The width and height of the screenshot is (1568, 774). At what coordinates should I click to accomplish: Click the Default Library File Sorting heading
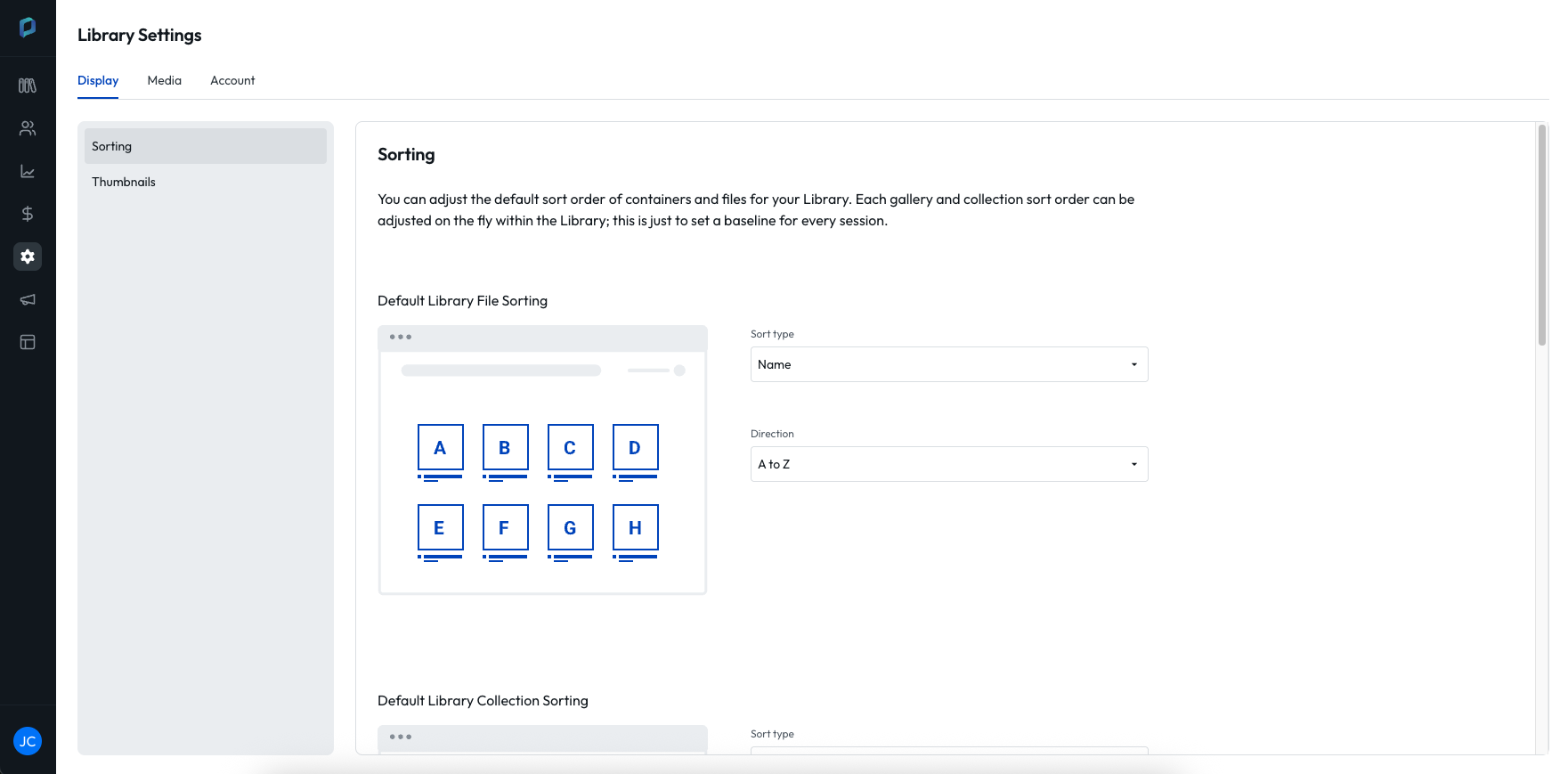[462, 301]
